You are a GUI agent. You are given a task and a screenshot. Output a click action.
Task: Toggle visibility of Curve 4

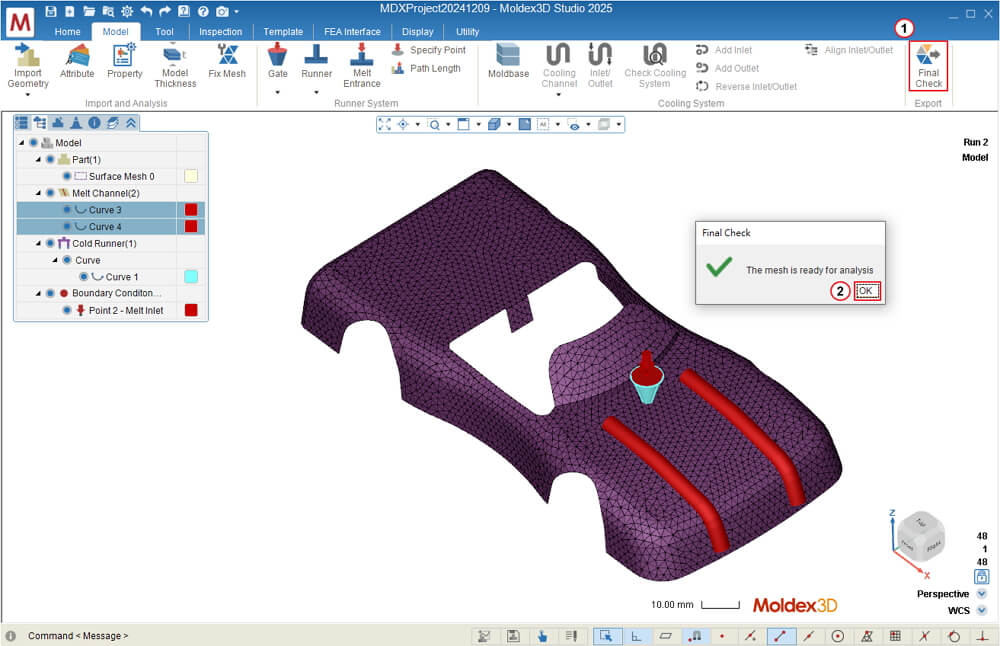tap(67, 226)
